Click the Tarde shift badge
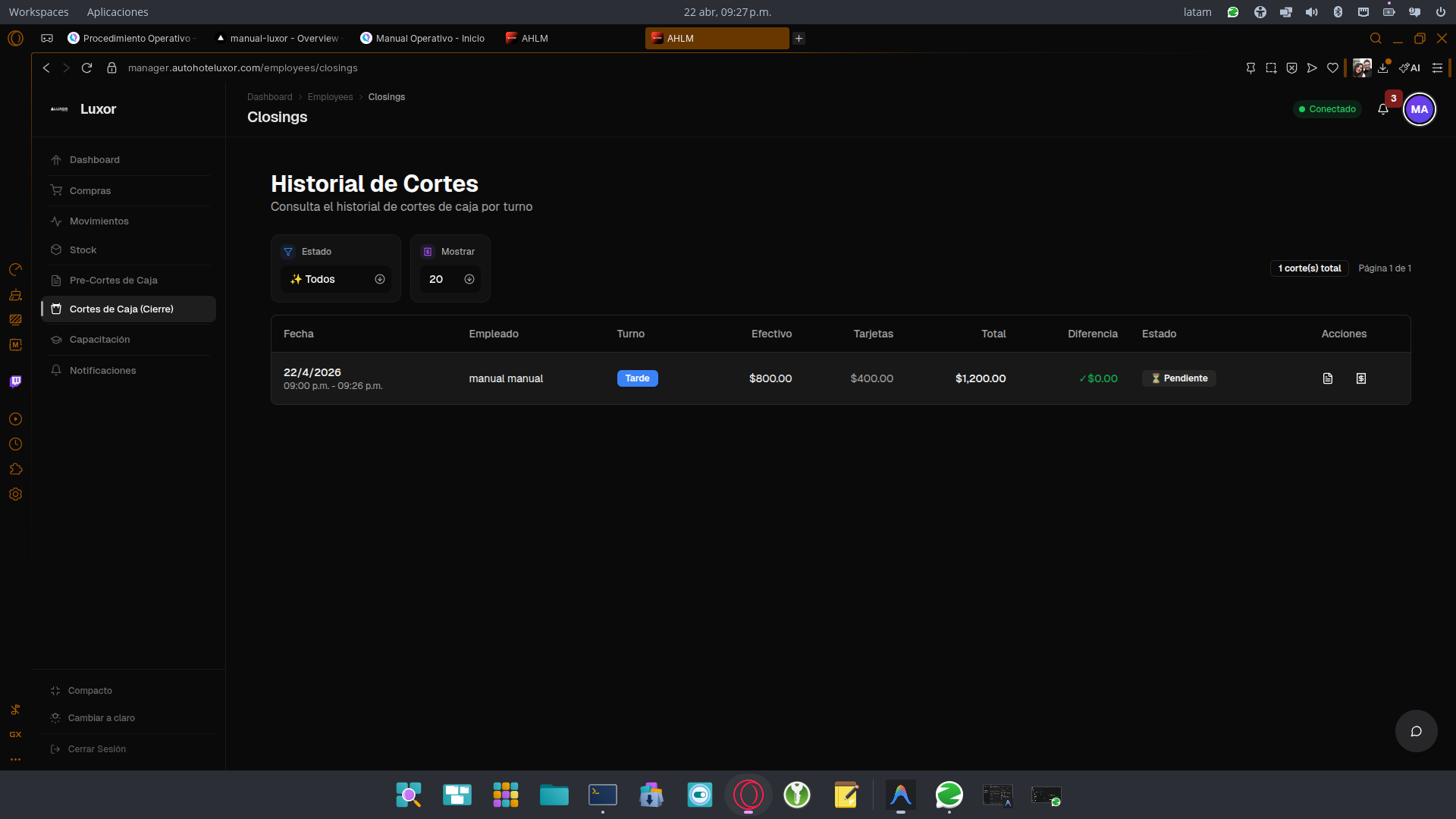 638,378
